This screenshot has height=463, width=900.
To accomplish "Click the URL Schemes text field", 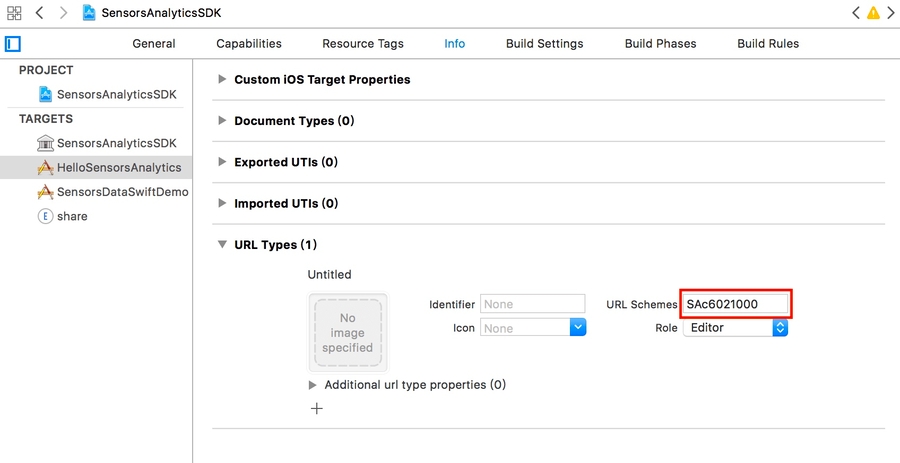I will pos(736,304).
